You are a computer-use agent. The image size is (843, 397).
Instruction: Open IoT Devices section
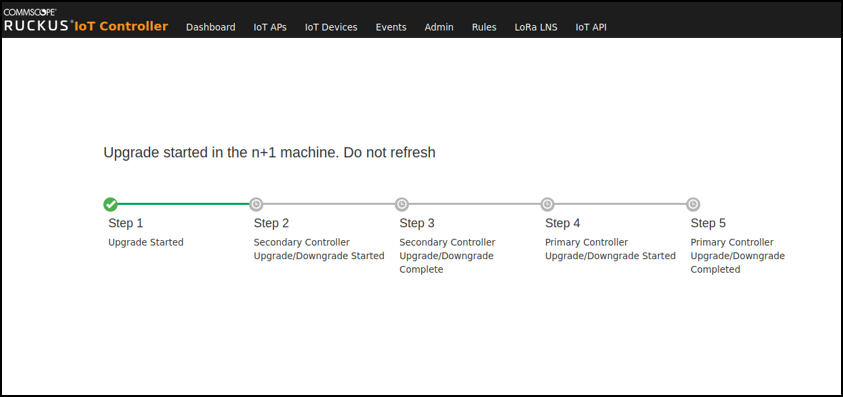click(x=331, y=27)
